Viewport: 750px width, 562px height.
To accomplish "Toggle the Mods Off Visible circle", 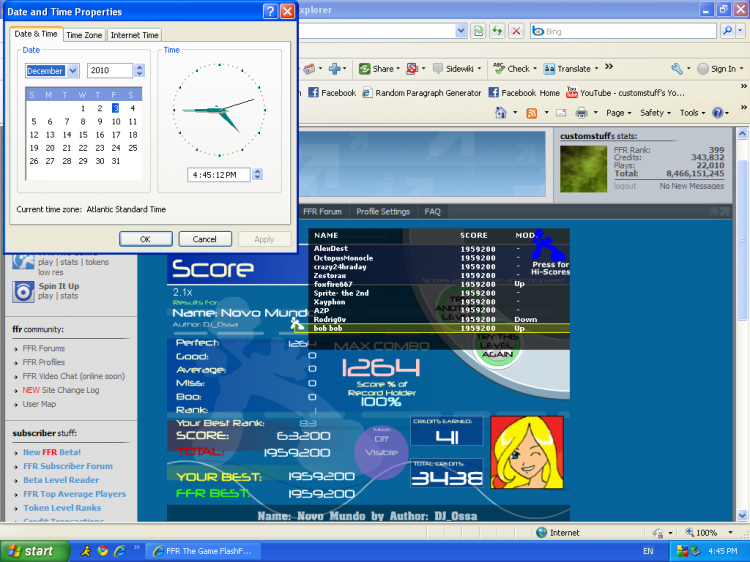I will click(381, 444).
